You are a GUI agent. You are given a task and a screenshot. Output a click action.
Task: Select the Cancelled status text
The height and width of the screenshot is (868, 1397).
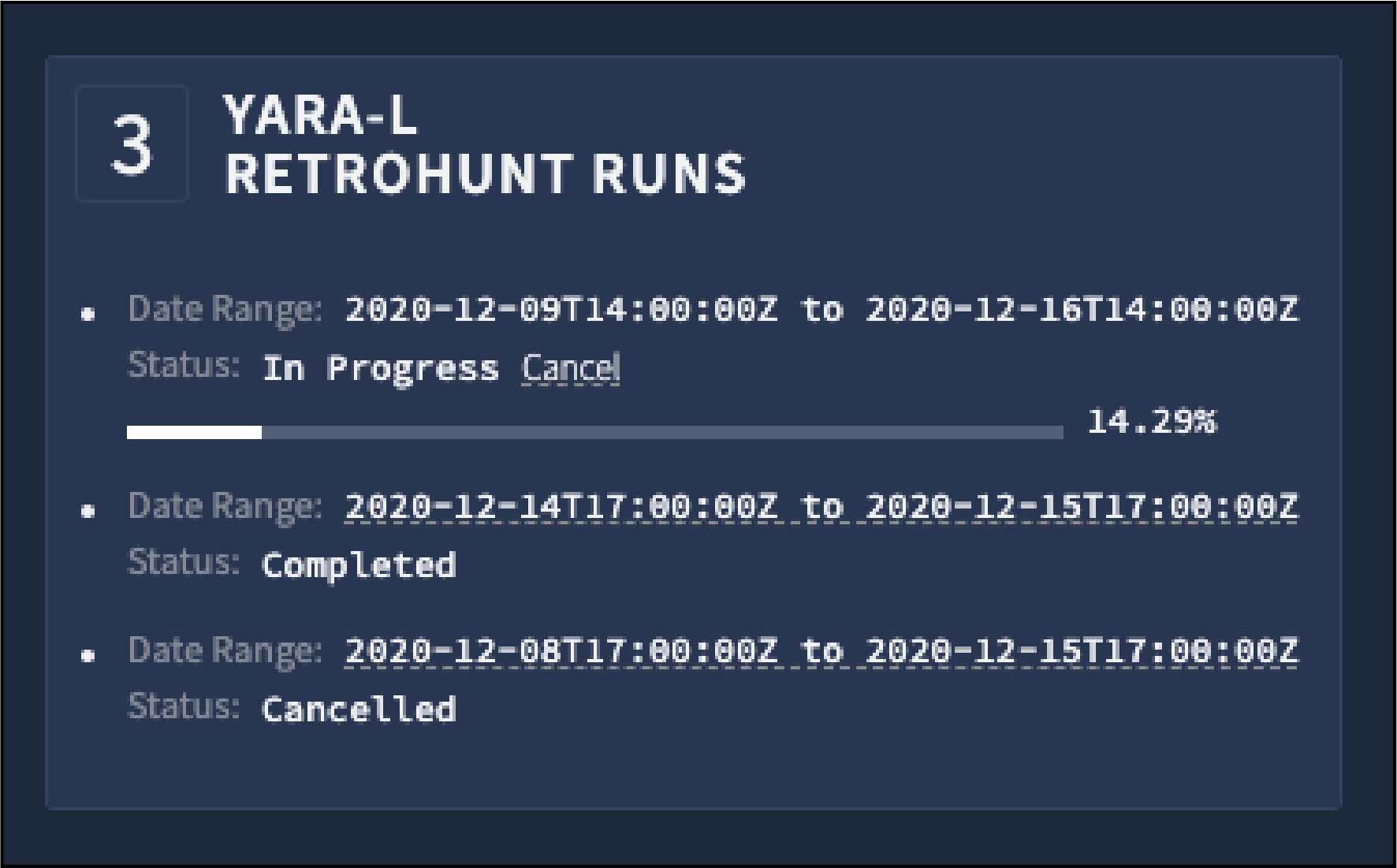coord(359,710)
